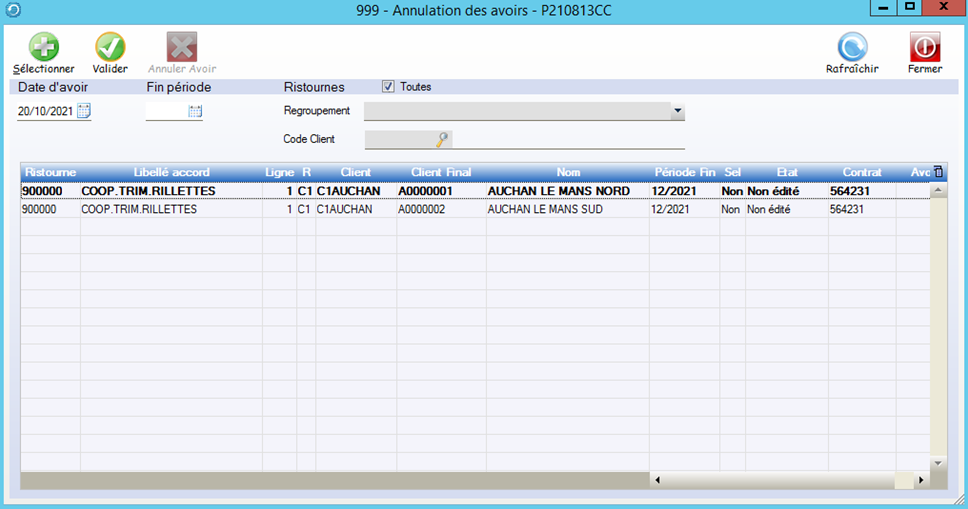The width and height of the screenshot is (968, 509).
Task: Click the Annuler Avoir cross icon
Action: tap(182, 47)
